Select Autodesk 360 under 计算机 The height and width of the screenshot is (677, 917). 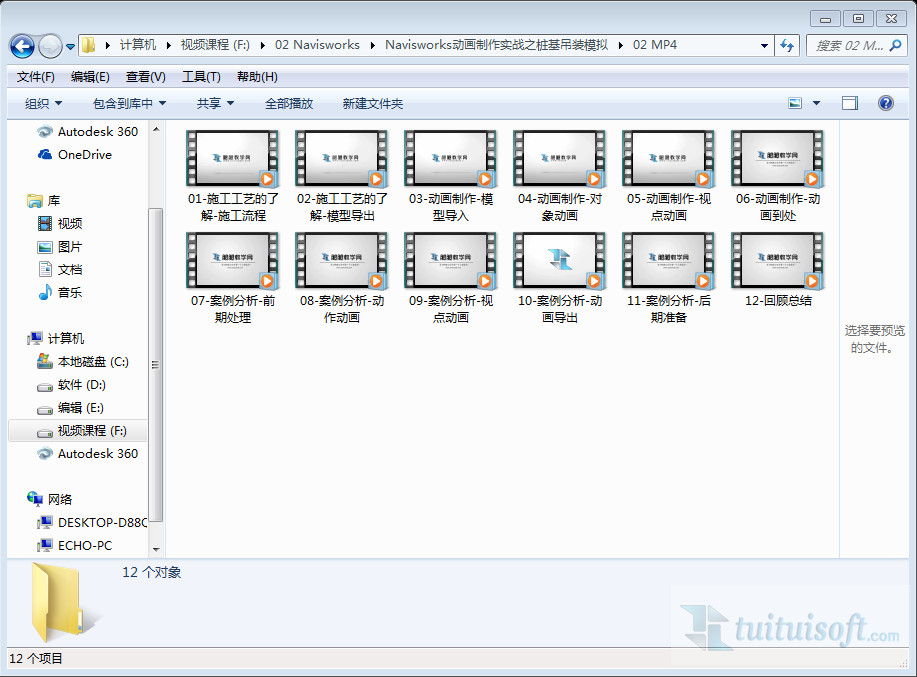(x=88, y=454)
